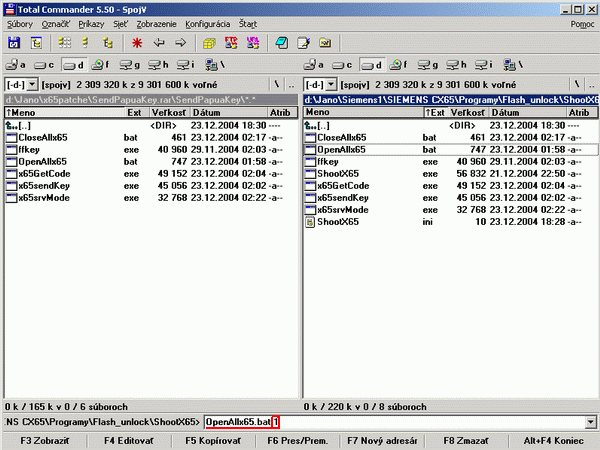600x450 pixels.
Task: Expand left panel drive dropdown
Action: (33, 84)
